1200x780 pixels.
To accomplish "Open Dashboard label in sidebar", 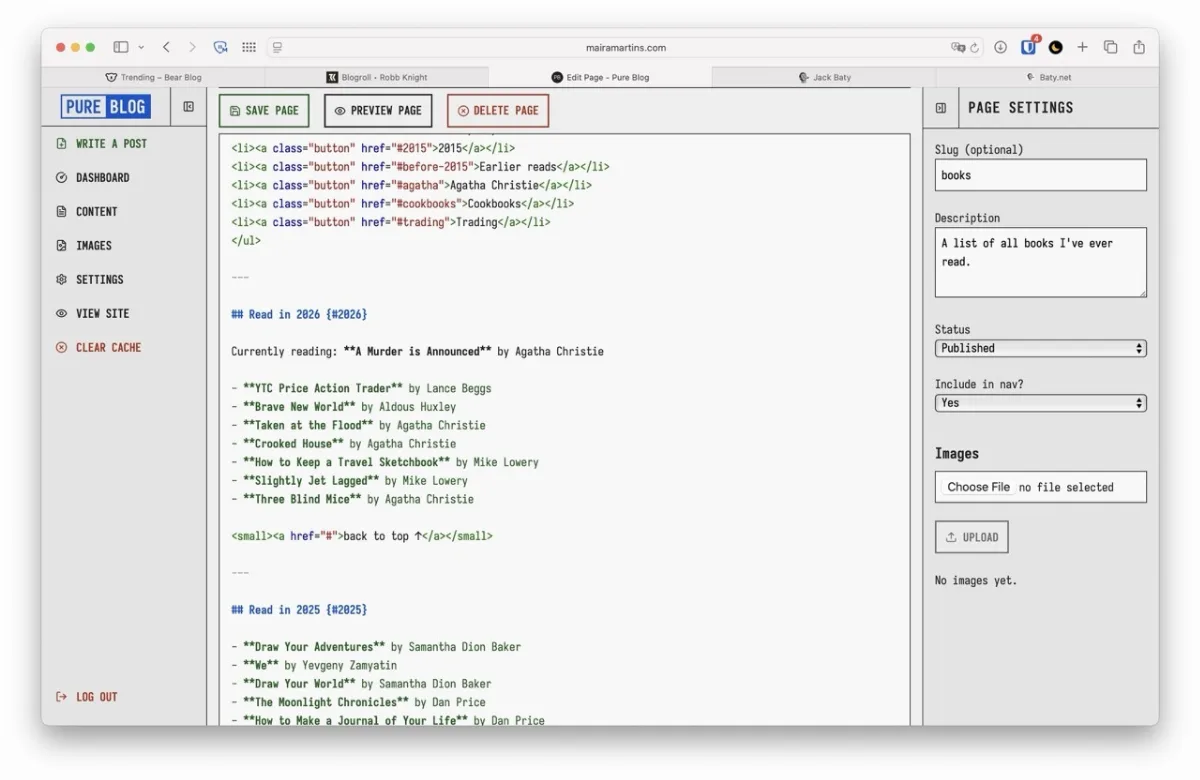I will 103,178.
